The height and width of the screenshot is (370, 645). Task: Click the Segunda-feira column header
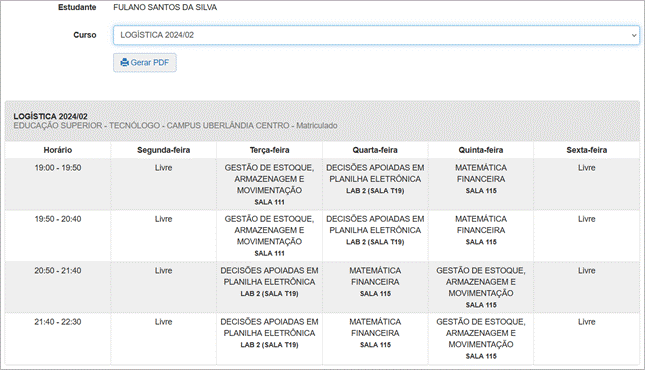[163, 150]
